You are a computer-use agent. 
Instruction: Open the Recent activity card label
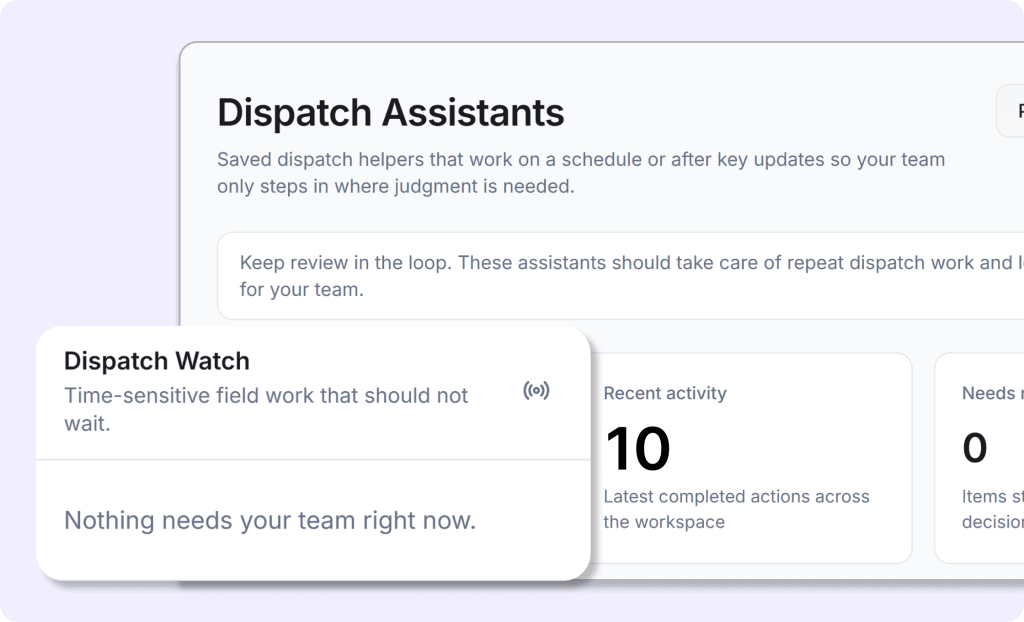click(x=665, y=393)
